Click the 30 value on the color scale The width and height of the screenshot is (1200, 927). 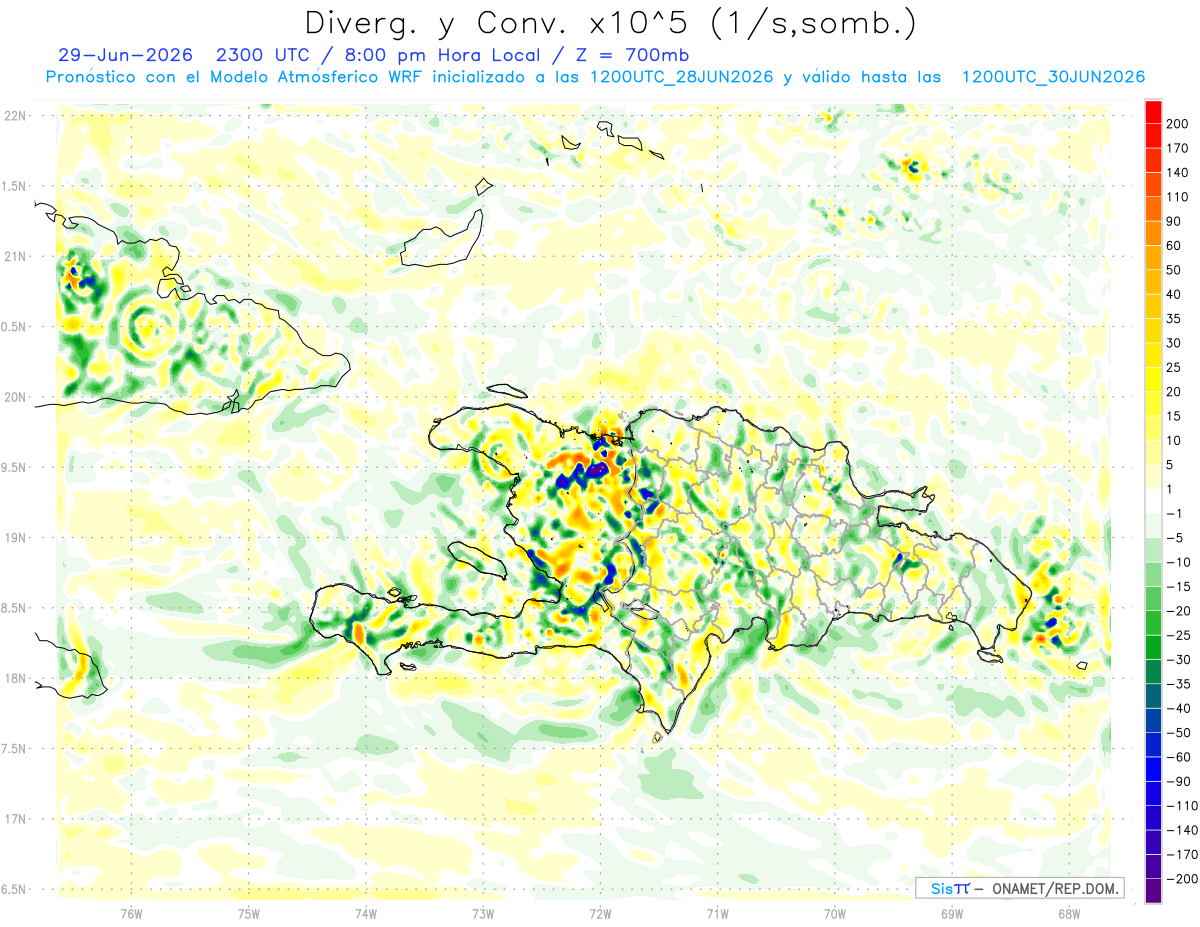1175,343
